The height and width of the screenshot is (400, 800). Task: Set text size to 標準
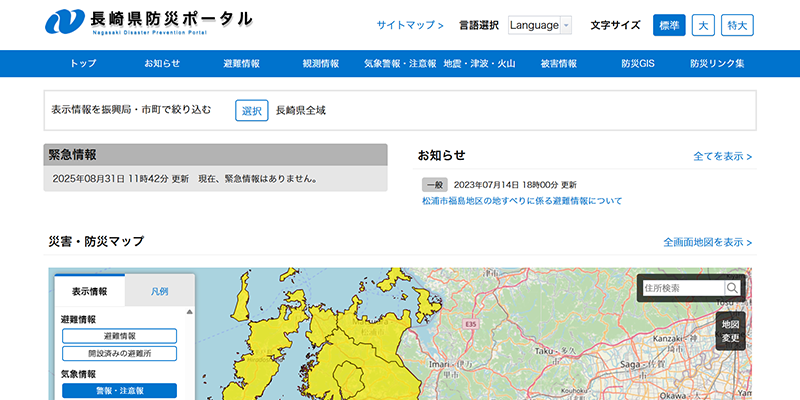(669, 25)
